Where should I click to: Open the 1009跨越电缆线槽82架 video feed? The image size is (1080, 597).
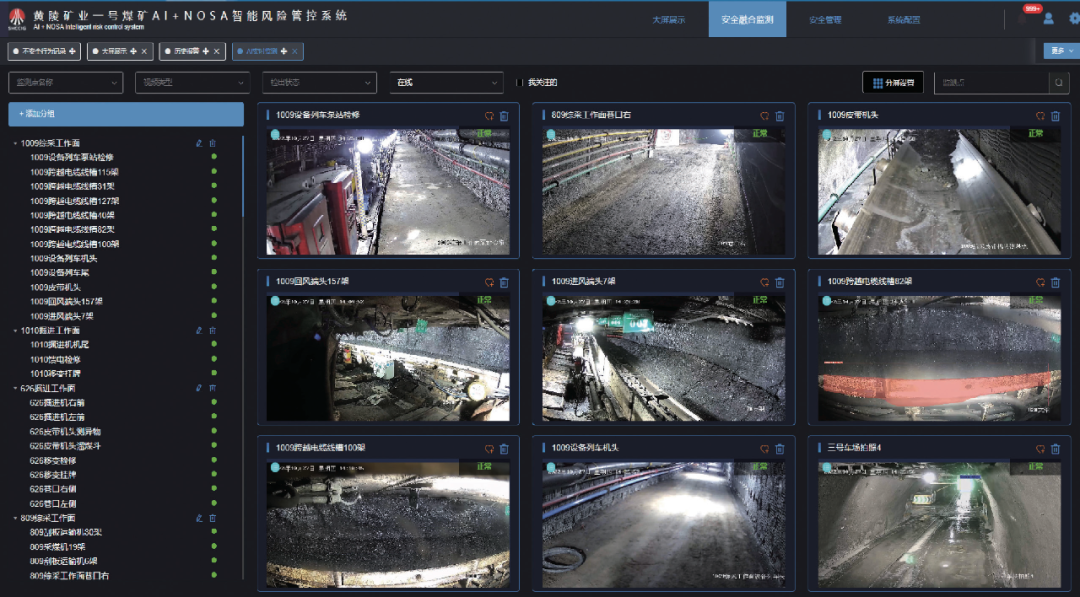pyautogui.click(x=939, y=358)
